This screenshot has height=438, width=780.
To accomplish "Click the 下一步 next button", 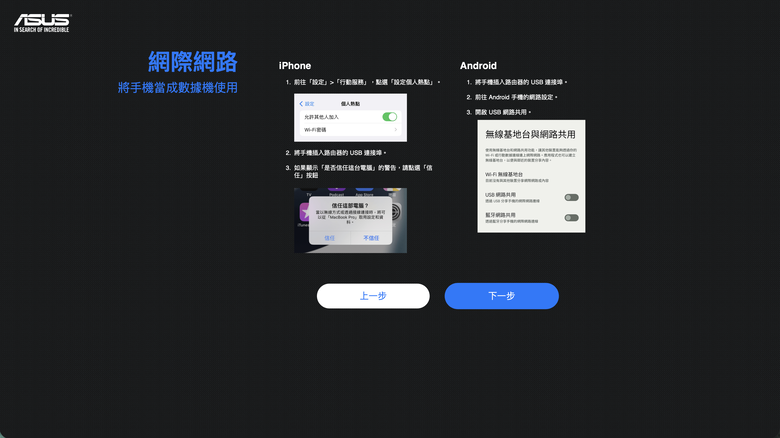I will pos(501,296).
